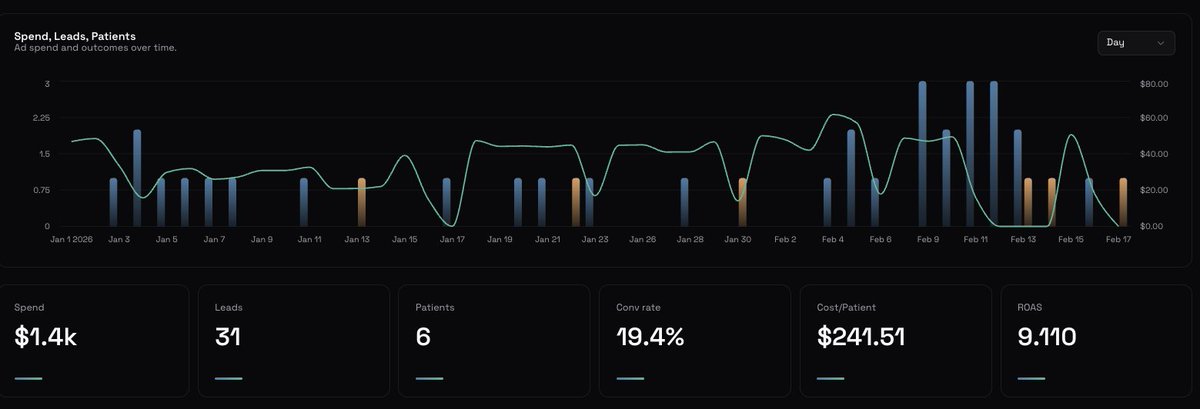This screenshot has width=1200, height=409.
Task: Click the '$80.00' right axis label
Action: [x=1154, y=84]
